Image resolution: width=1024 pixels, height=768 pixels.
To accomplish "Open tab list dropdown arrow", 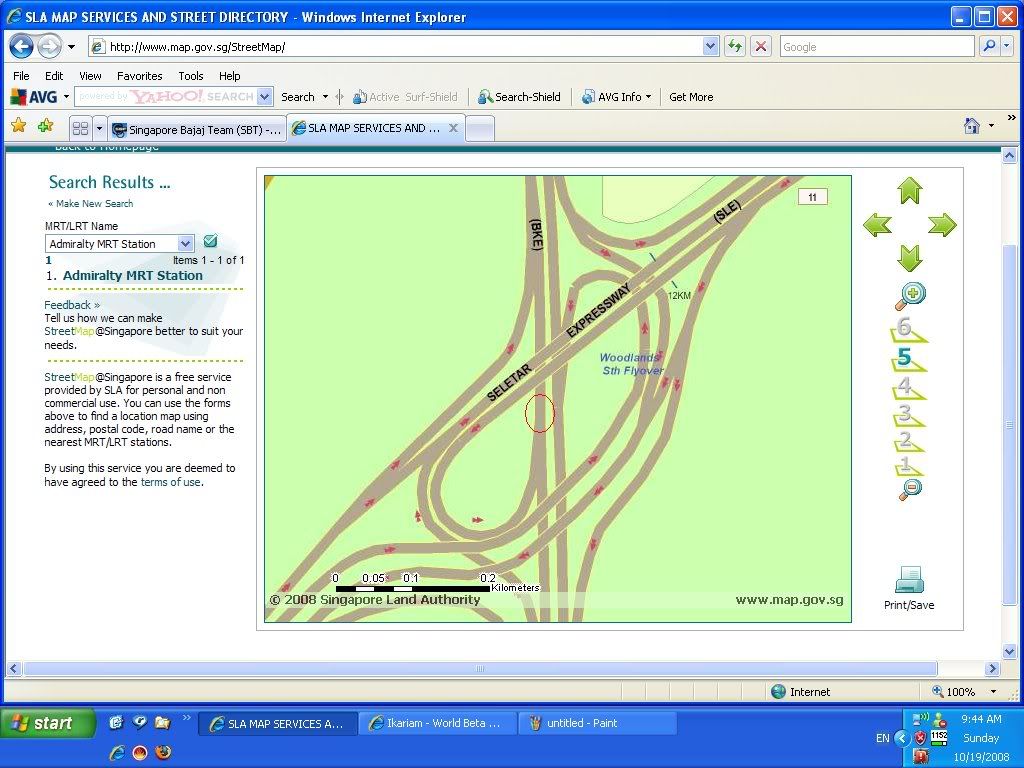I will point(99,128).
